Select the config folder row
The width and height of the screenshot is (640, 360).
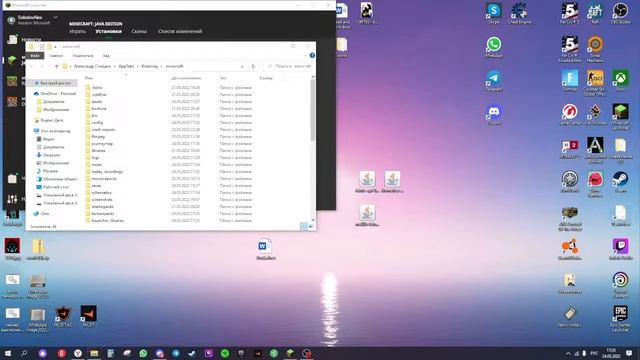point(169,122)
